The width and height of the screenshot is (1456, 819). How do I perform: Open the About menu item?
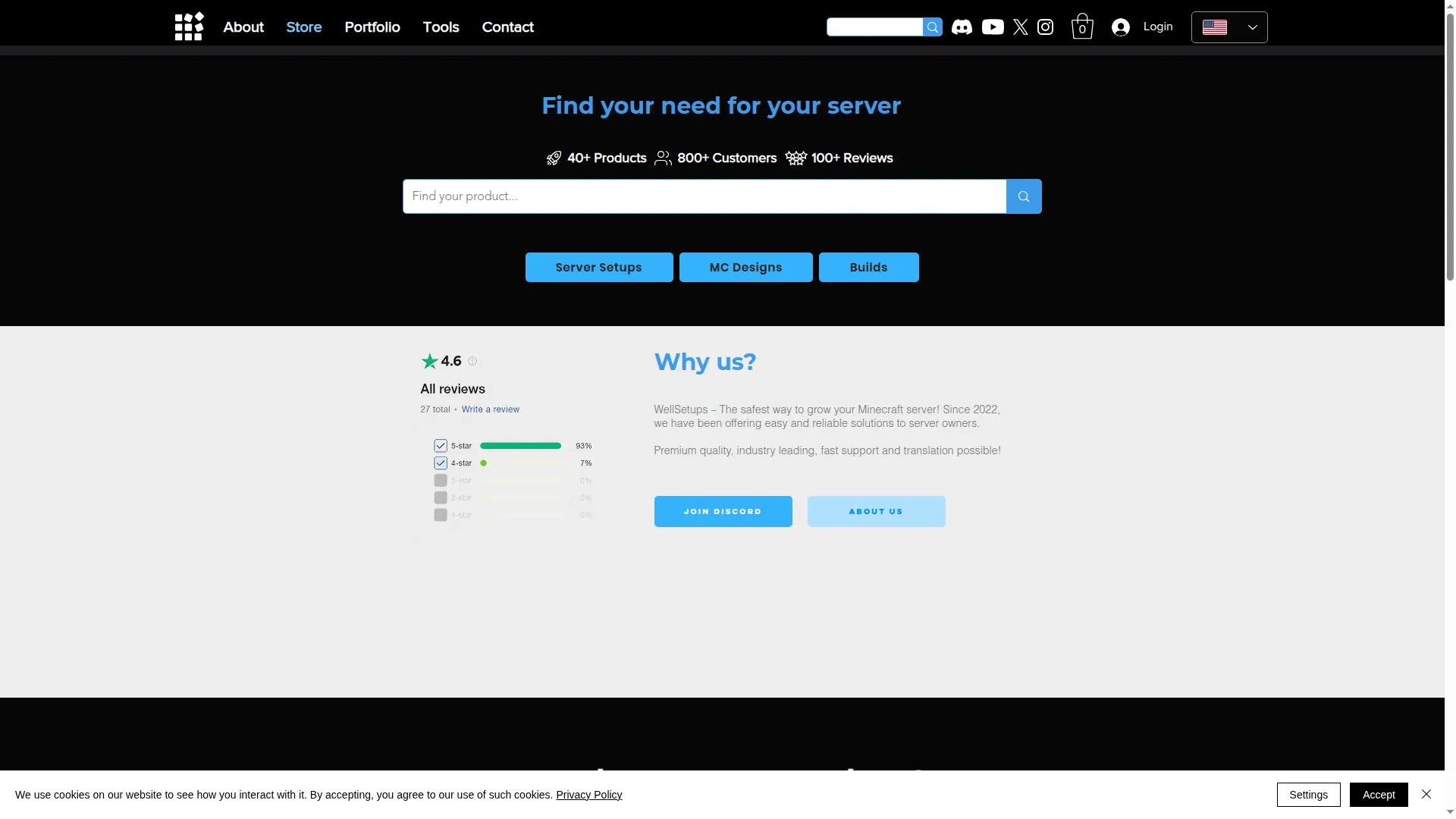[x=243, y=27]
